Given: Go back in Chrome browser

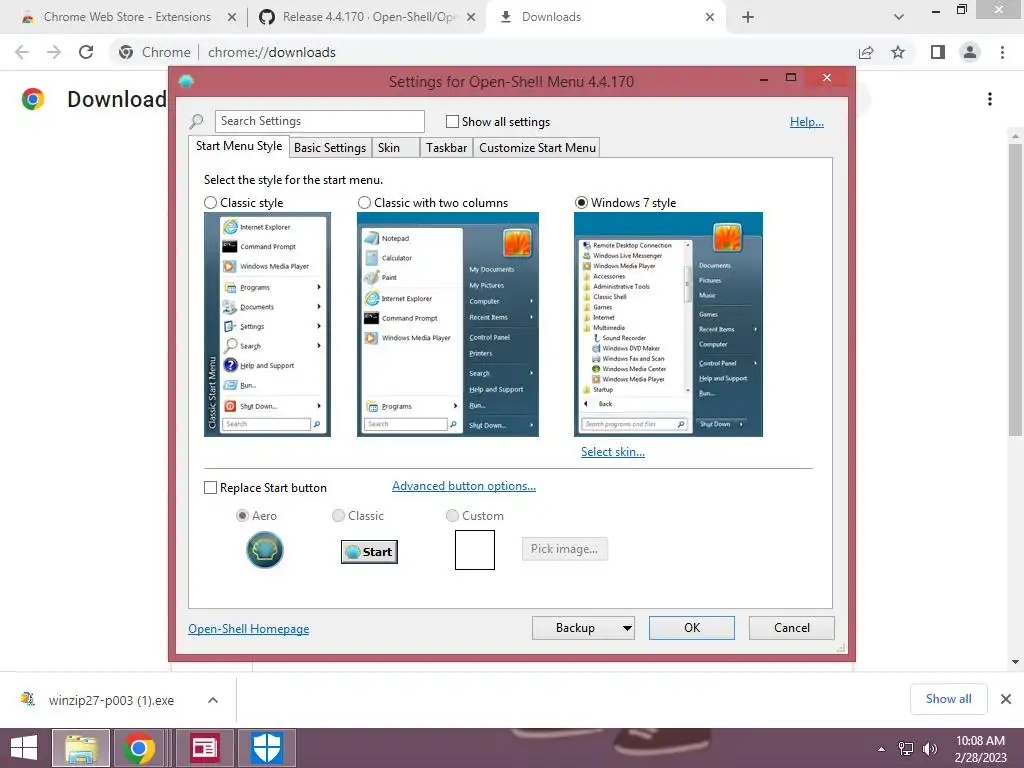Looking at the screenshot, I should (x=22, y=52).
